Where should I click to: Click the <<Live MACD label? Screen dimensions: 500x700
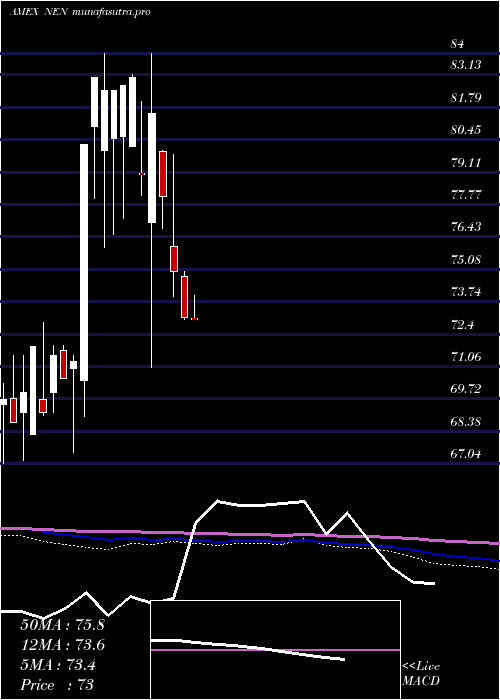[x=421, y=674]
